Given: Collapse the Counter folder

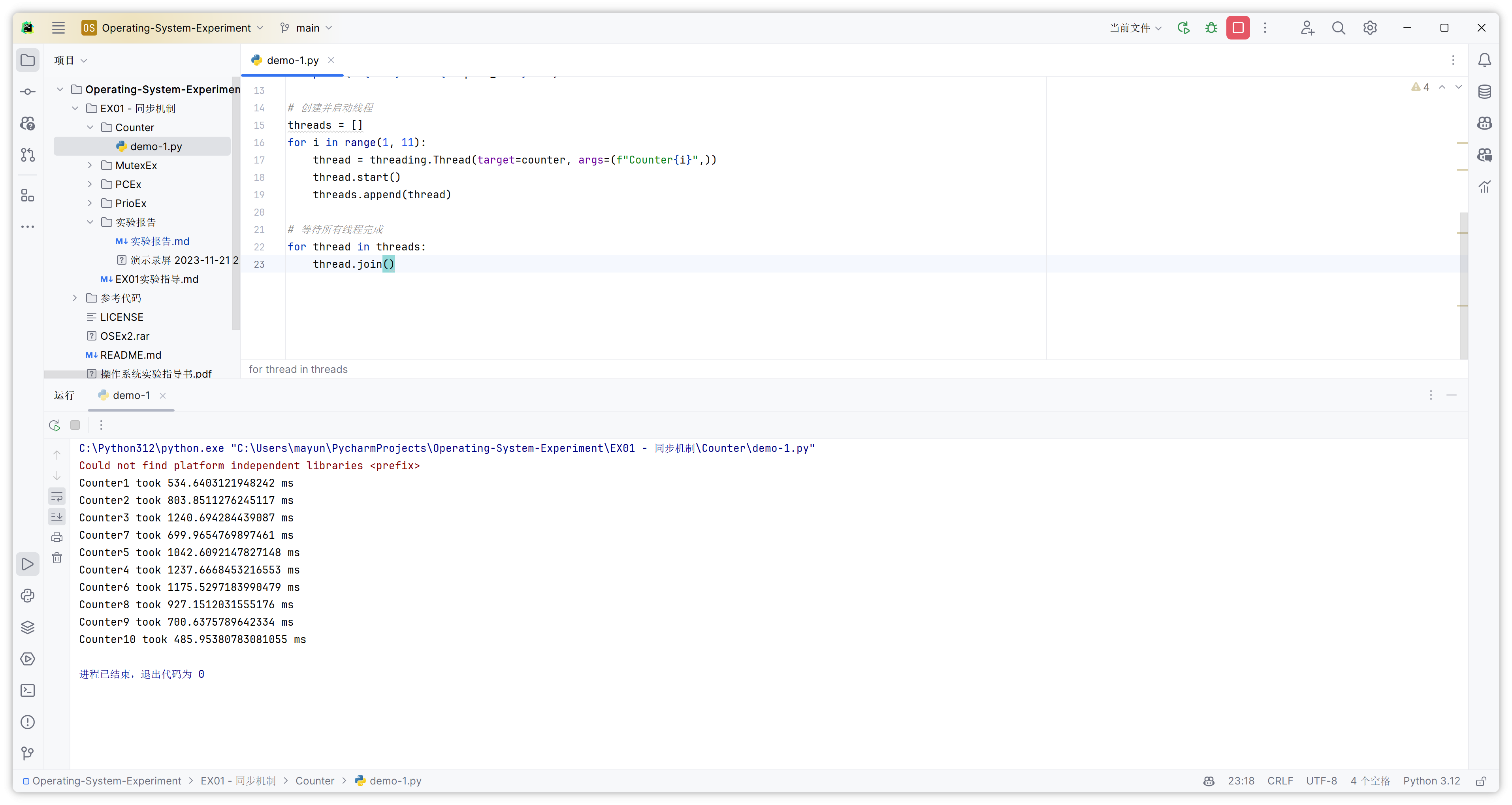Looking at the screenshot, I should pos(90,127).
